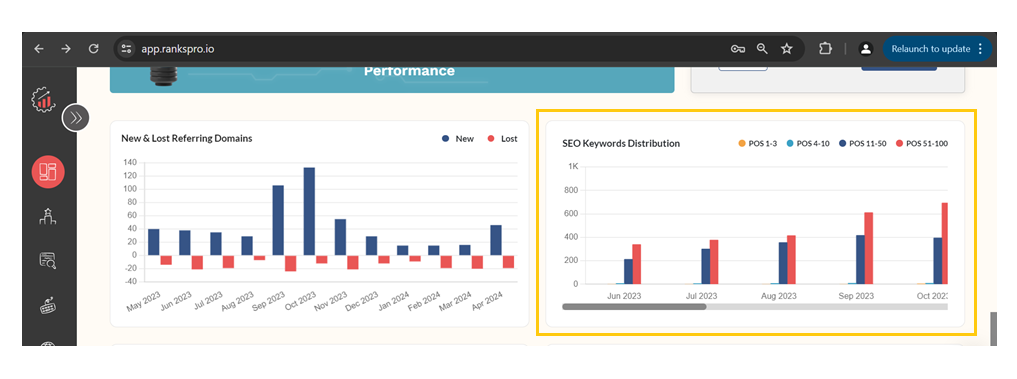Click the SEO Keywords Distribution title
The height and width of the screenshot is (379, 1017).
621,143
